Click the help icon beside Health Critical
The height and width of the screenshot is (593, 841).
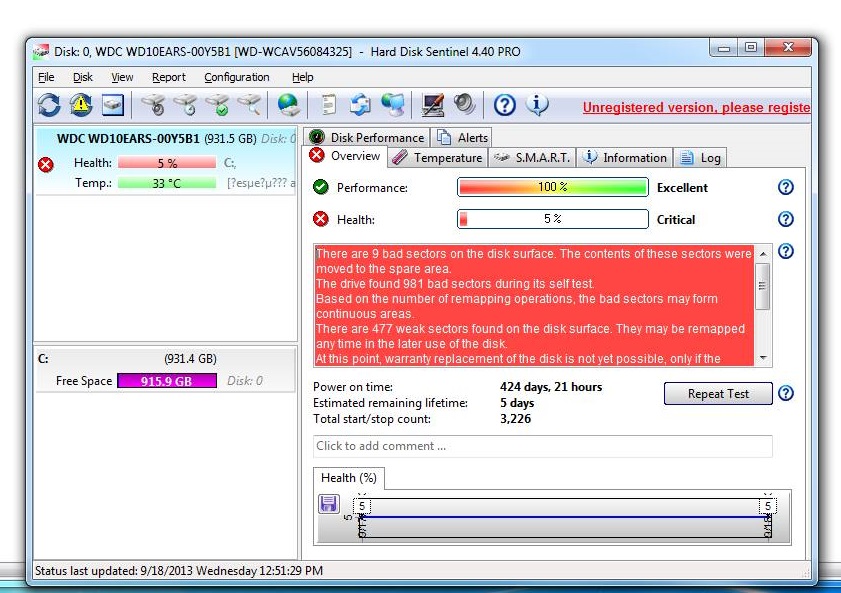(x=786, y=219)
